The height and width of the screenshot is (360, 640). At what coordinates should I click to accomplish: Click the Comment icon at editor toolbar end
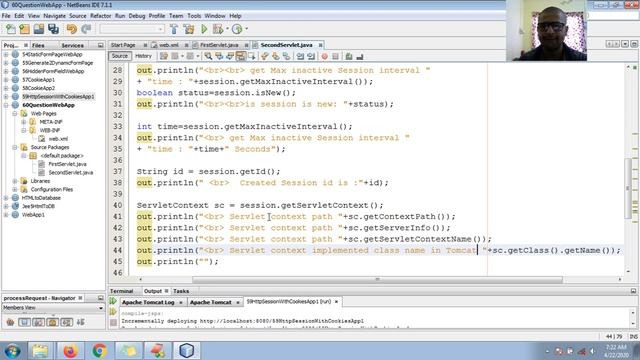click(349, 56)
